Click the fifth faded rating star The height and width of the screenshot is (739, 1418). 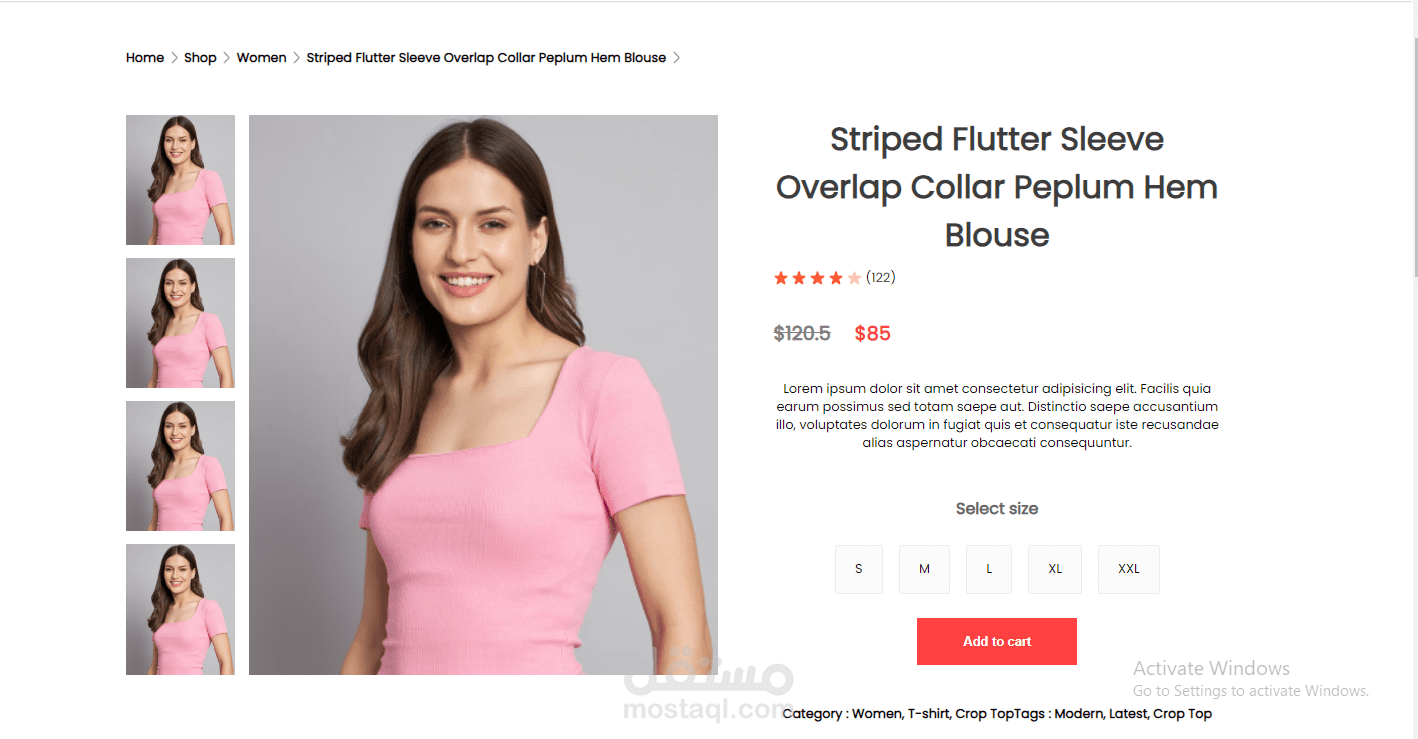click(854, 278)
